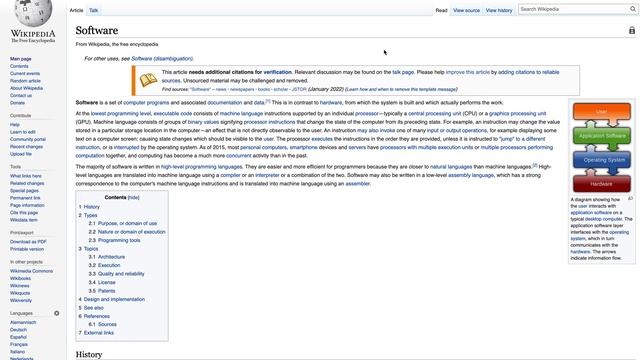Open Related changes tool
640x360 pixels.
coord(27,183)
